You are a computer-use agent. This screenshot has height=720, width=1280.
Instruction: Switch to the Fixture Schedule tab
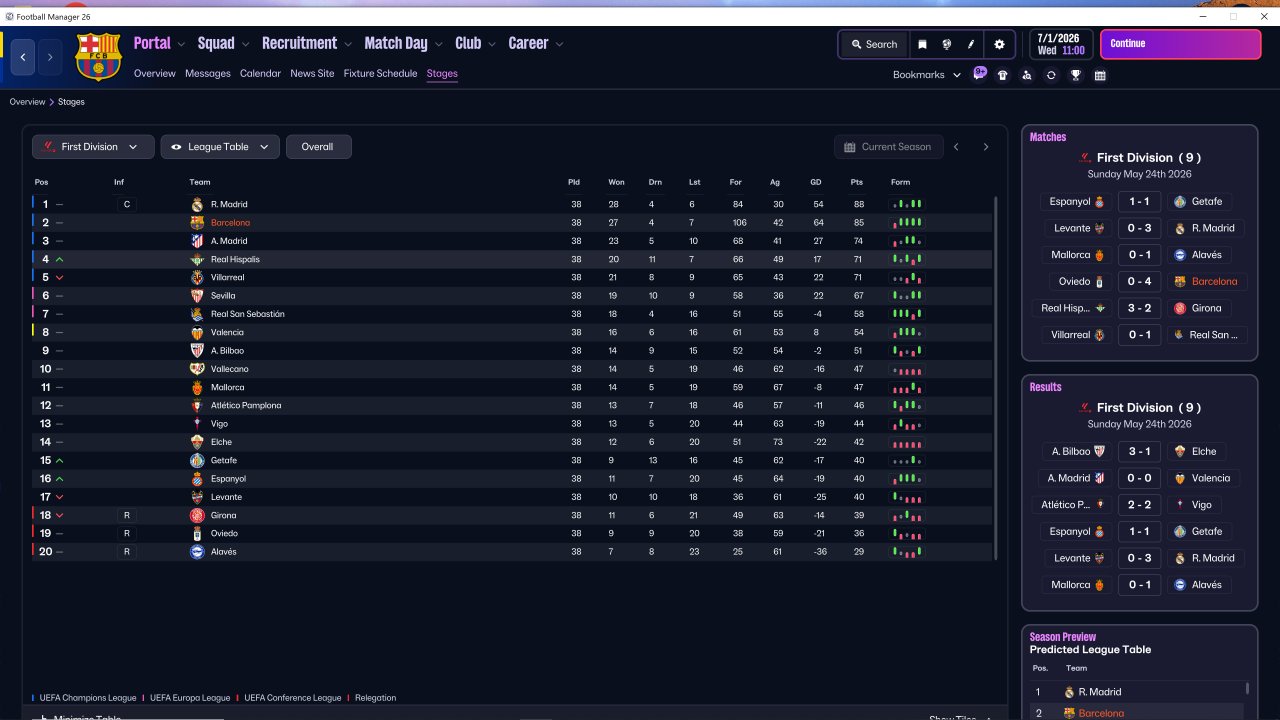pyautogui.click(x=380, y=74)
